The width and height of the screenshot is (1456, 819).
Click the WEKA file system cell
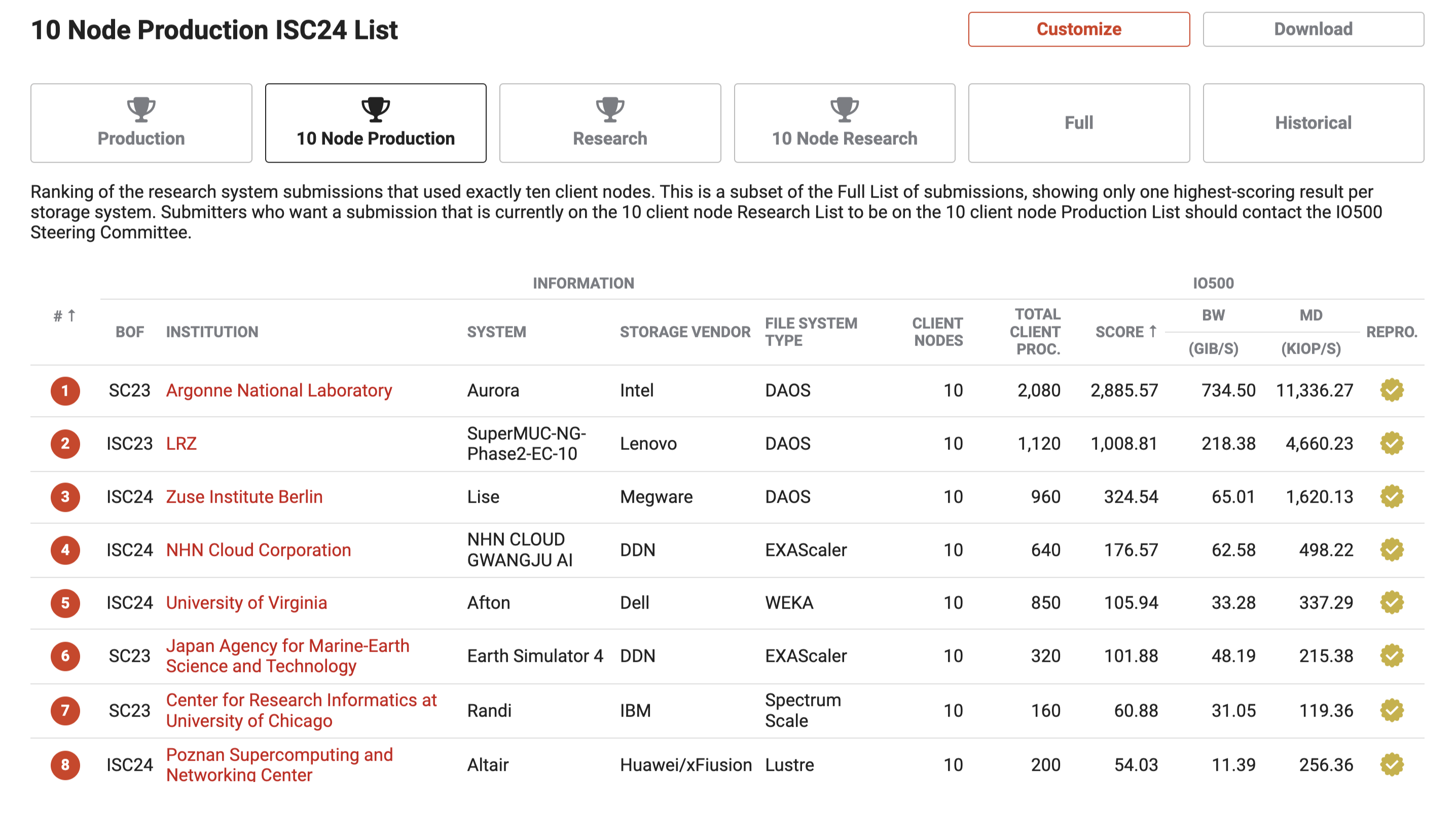pyautogui.click(x=789, y=603)
